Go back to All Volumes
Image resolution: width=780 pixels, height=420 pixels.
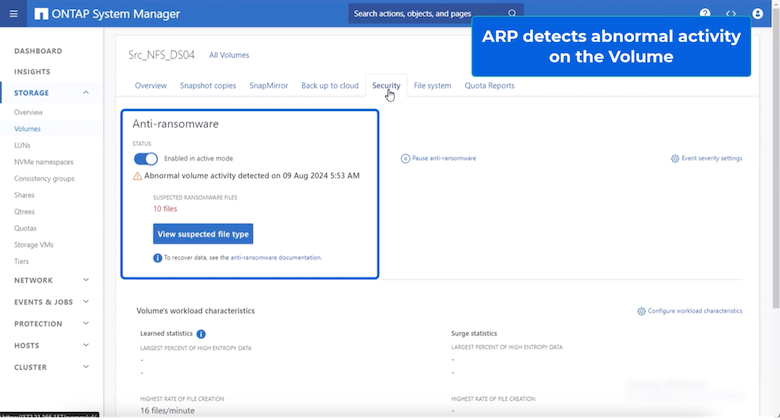(229, 55)
